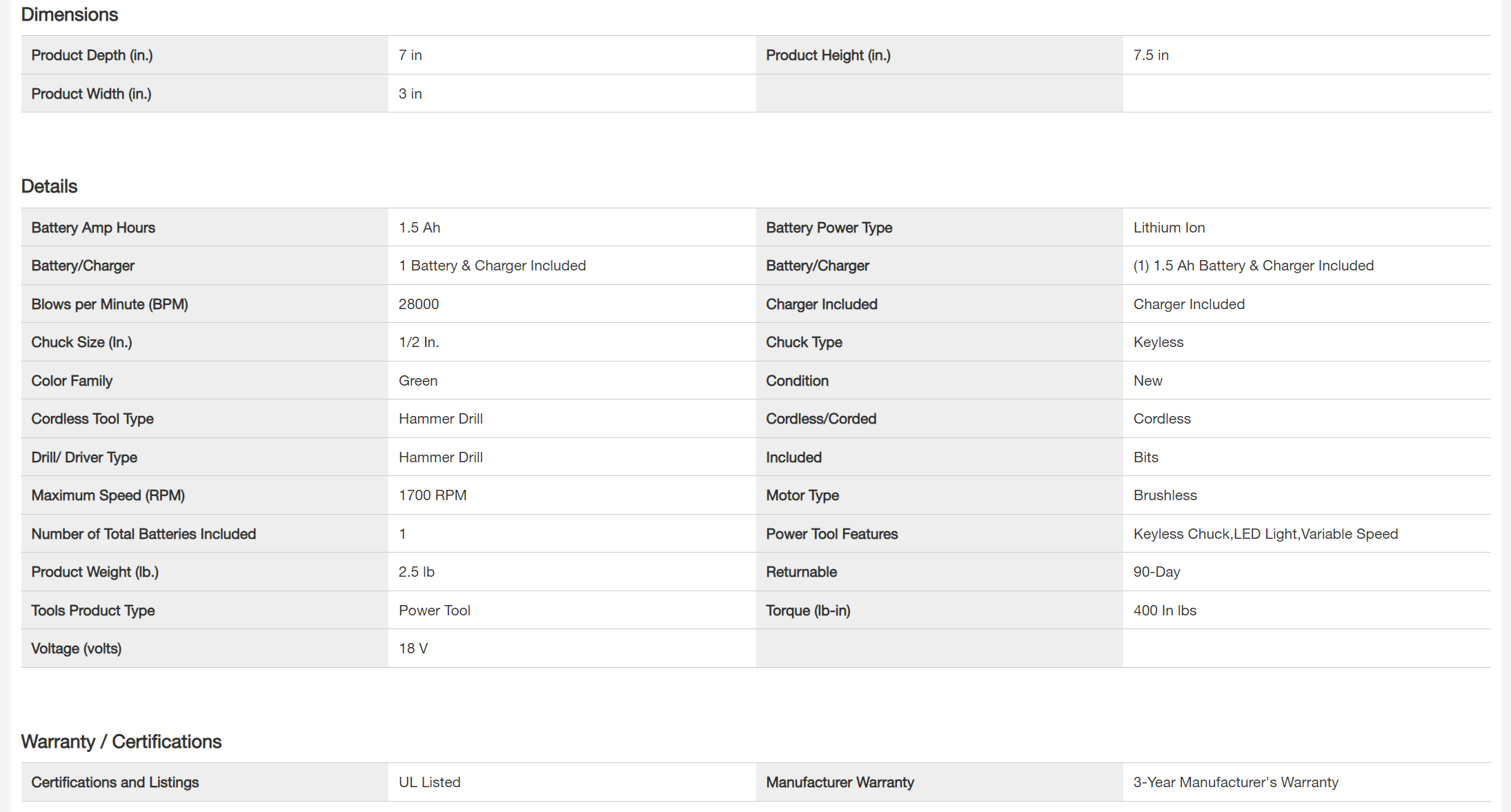This screenshot has height=812, width=1511.
Task: Click the Details section heading
Action: [x=49, y=186]
